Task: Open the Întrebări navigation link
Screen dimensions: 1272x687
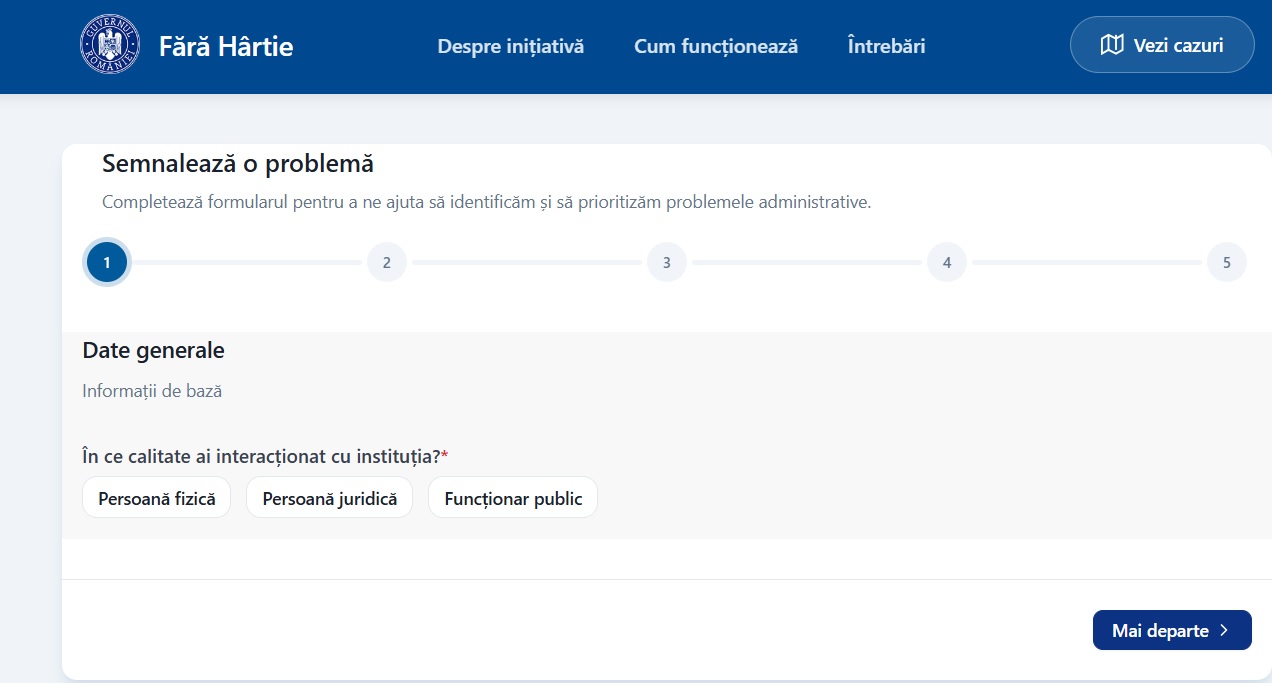Action: [886, 46]
